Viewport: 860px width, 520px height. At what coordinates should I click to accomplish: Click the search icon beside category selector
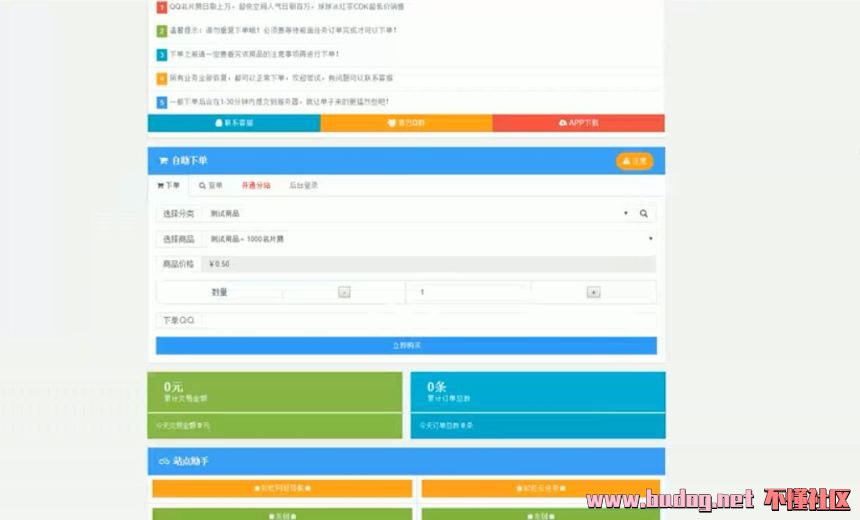click(x=644, y=213)
